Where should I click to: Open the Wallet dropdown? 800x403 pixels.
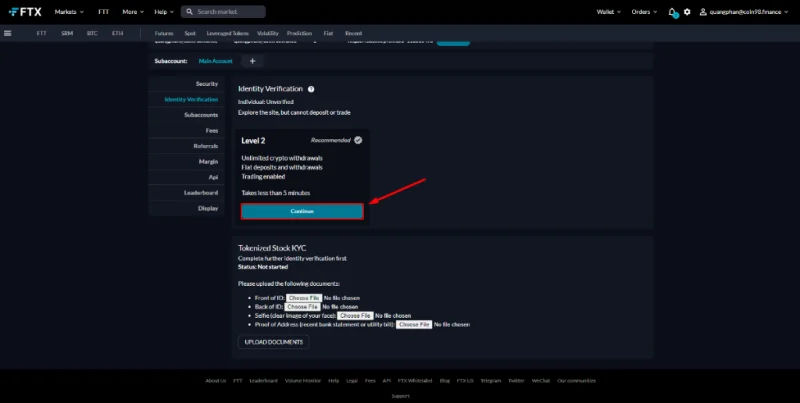coord(609,12)
